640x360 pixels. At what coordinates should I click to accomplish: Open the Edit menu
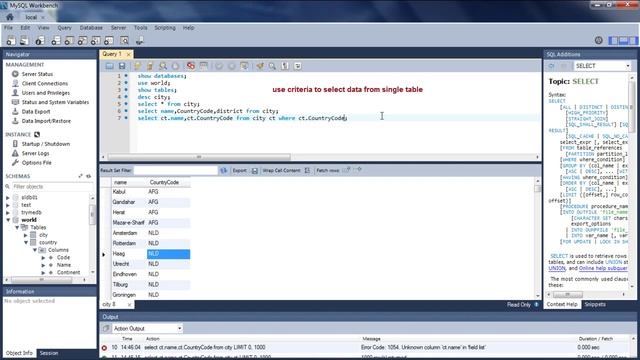point(25,28)
